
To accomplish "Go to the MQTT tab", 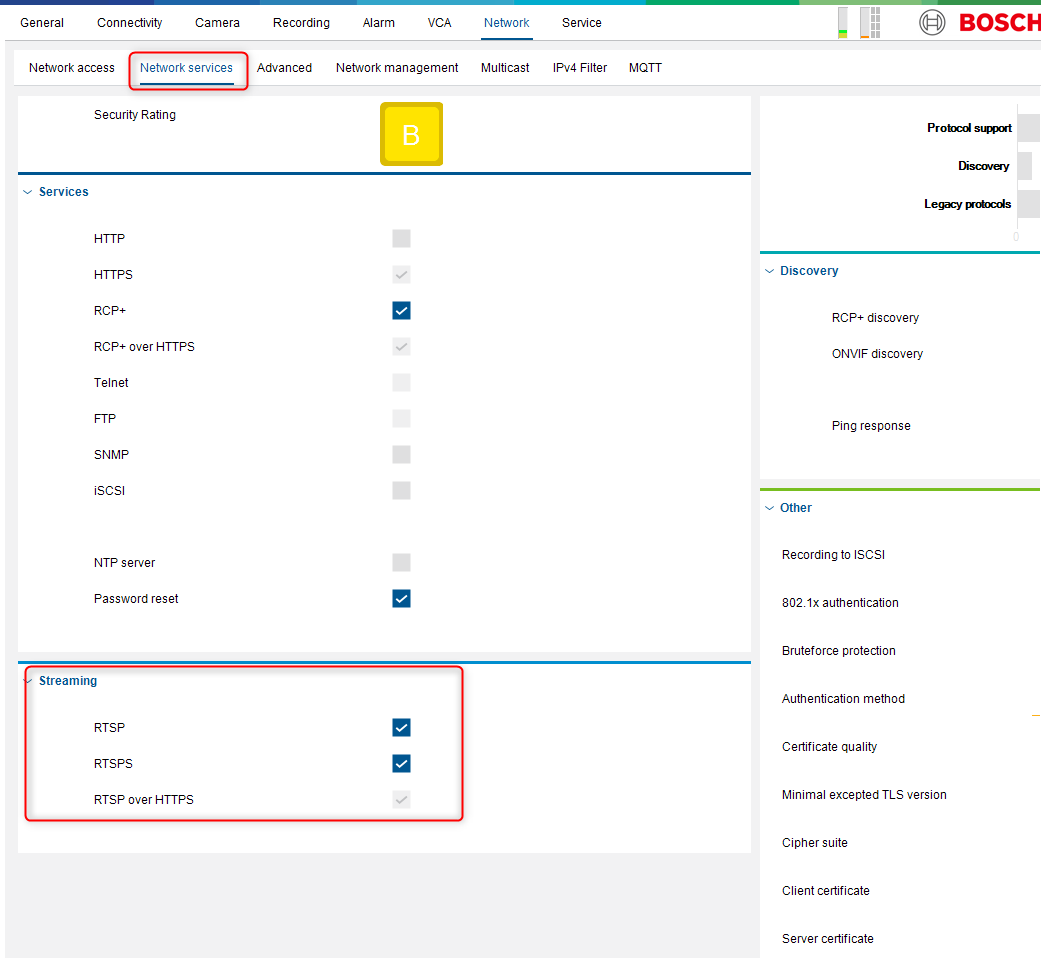I will pyautogui.click(x=645, y=68).
